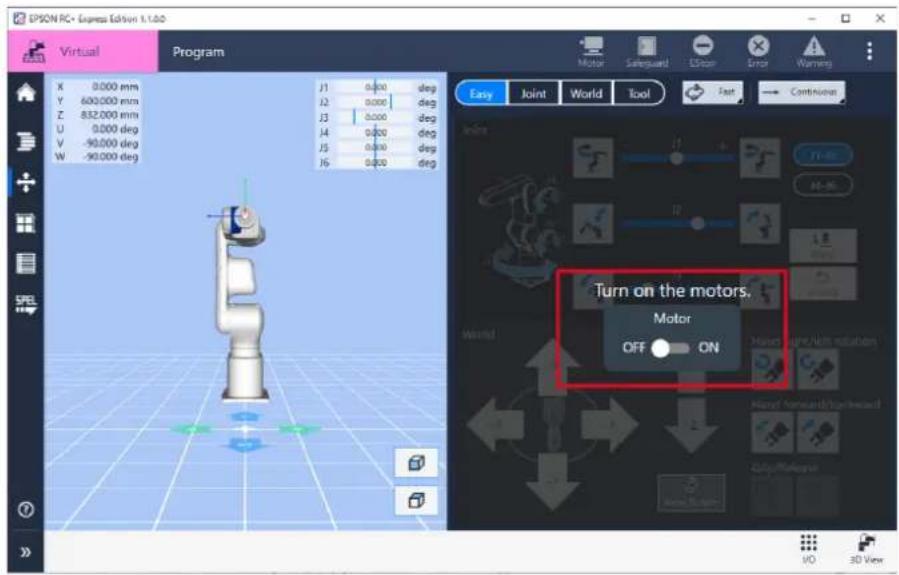Click the J3 angle value field
899x575 pixels.
[375, 117]
